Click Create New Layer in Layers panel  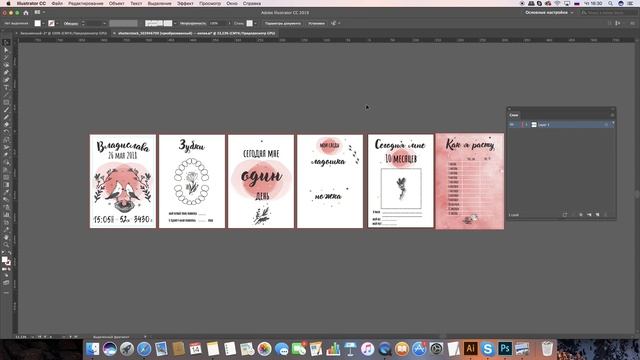tap(598, 215)
